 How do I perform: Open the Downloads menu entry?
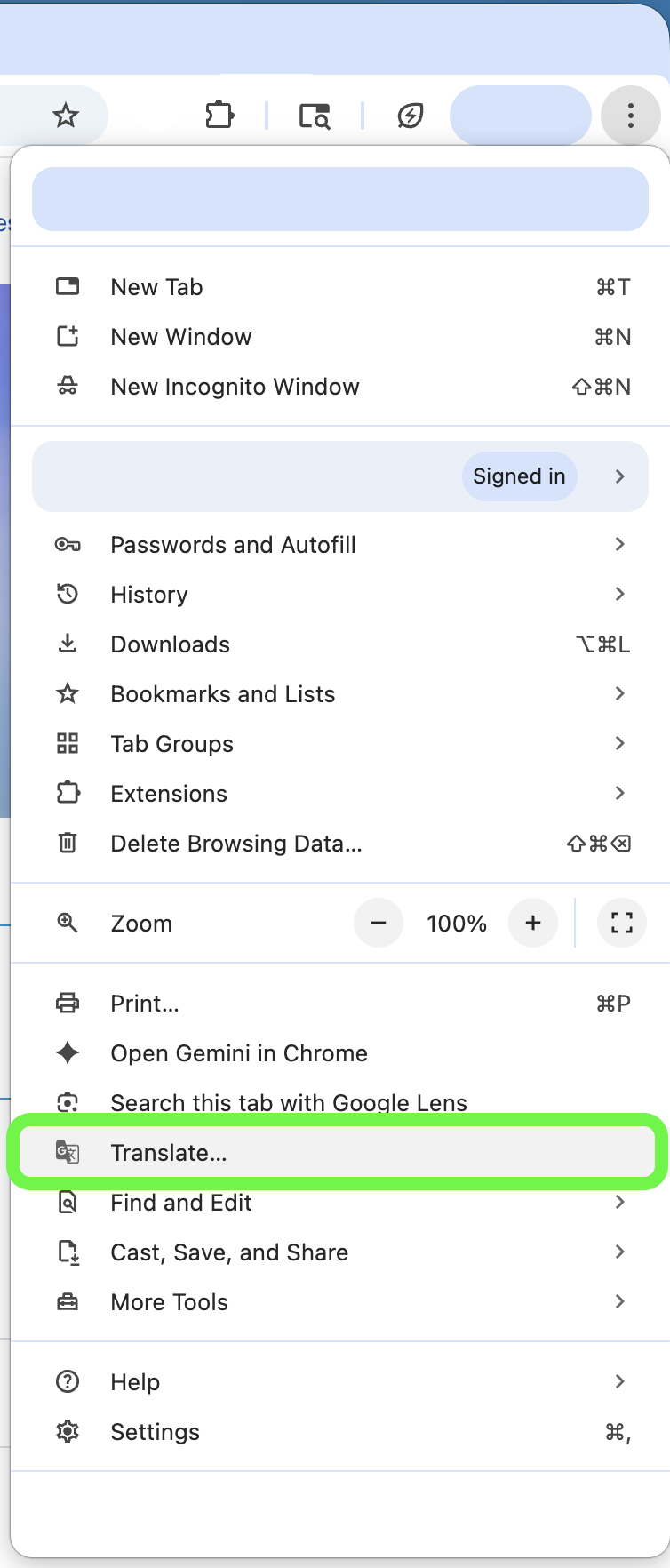click(170, 644)
